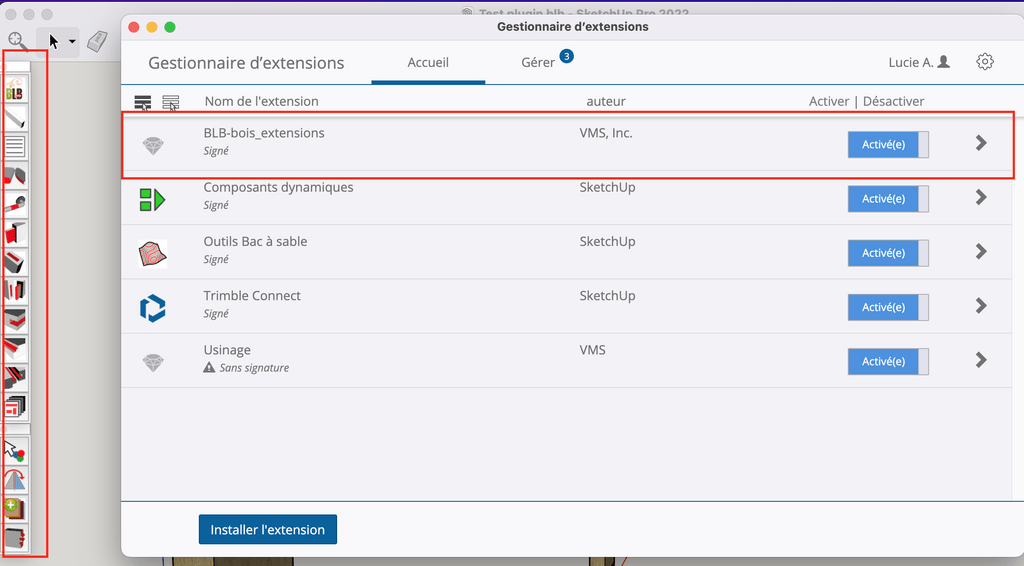Select the Usinage name text
Screen dimensions: 1024x566
point(227,351)
